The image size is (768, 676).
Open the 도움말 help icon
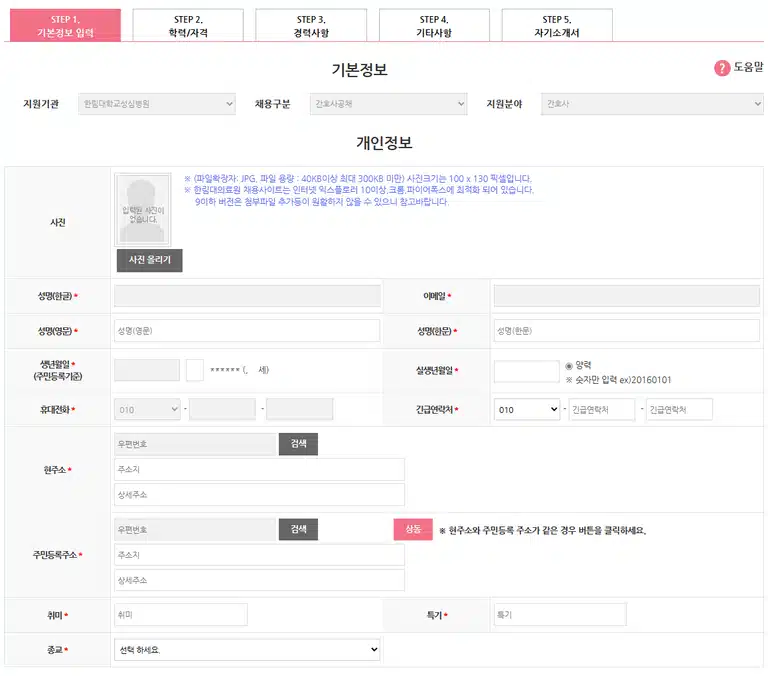721,68
